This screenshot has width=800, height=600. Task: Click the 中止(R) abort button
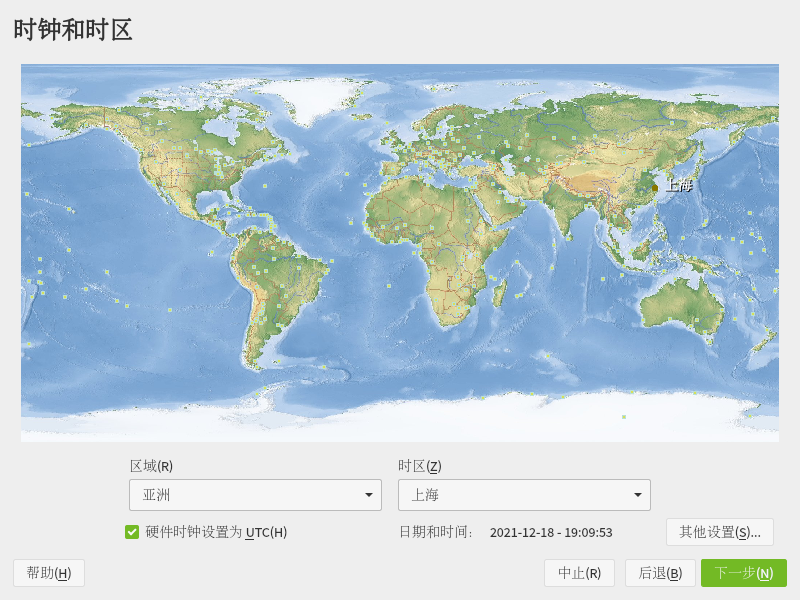coord(579,573)
